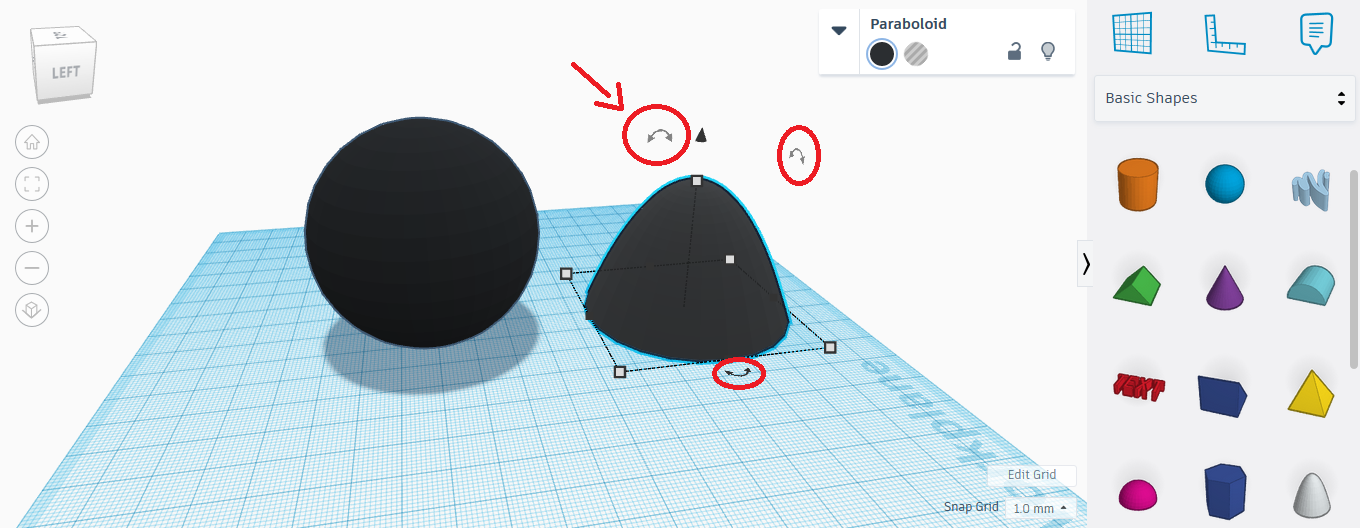This screenshot has height=528, width=1360.
Task: Pick the red Text shape
Action: tap(1138, 385)
